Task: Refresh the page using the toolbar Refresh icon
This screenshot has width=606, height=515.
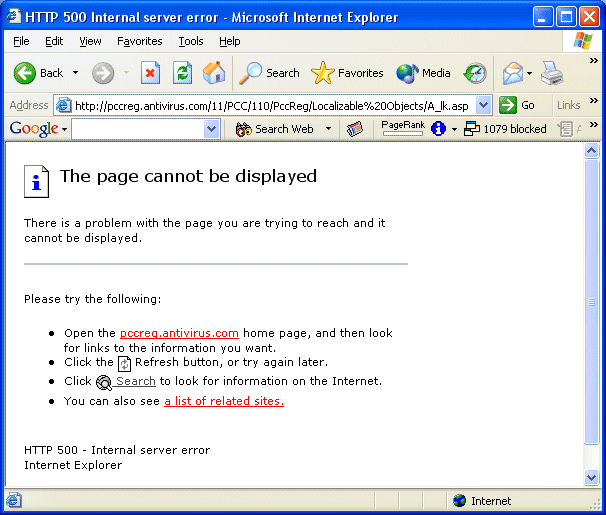Action: click(x=182, y=73)
